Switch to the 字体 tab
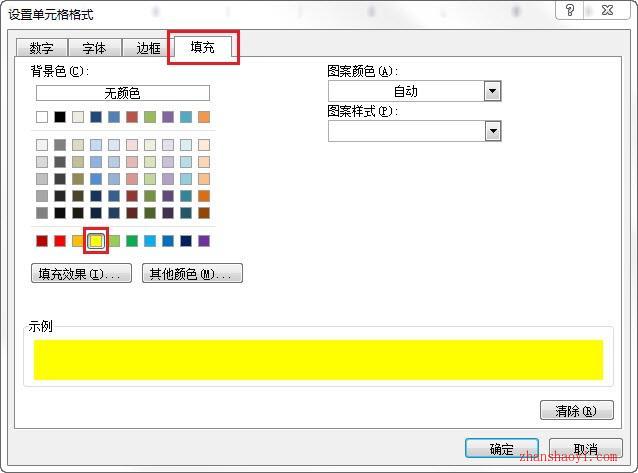 click(94, 48)
